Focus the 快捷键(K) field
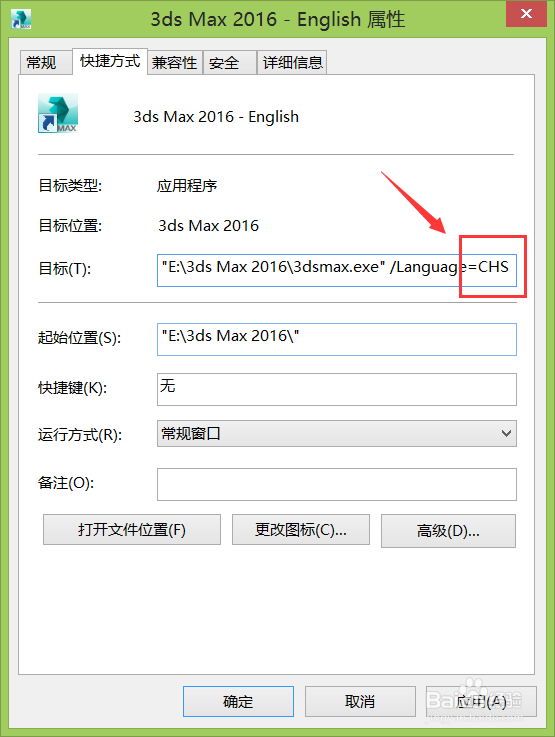Viewport: 555px width, 737px height. point(336,389)
